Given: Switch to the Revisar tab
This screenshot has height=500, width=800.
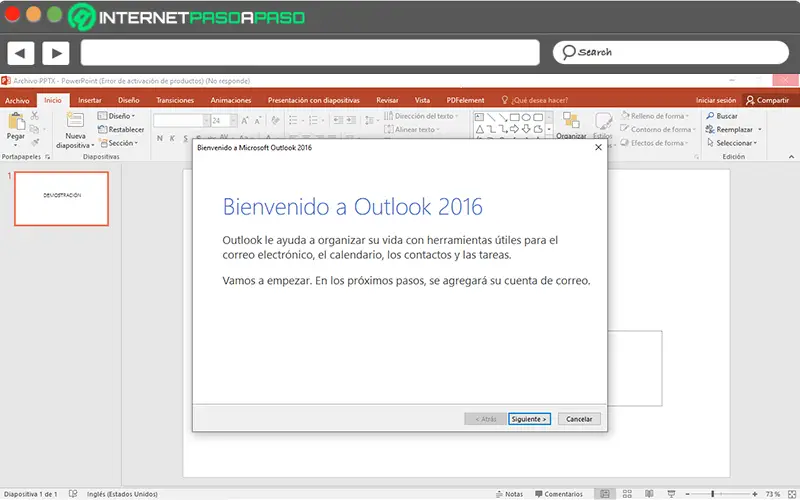Looking at the screenshot, I should [387, 101].
